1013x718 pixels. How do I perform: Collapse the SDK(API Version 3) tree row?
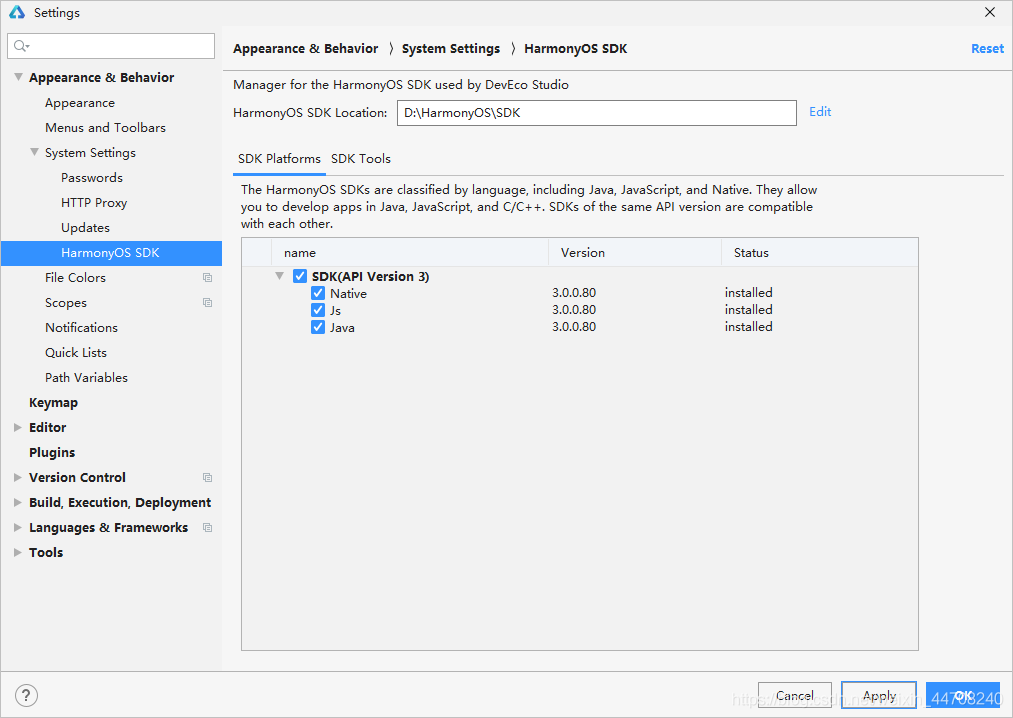(280, 276)
